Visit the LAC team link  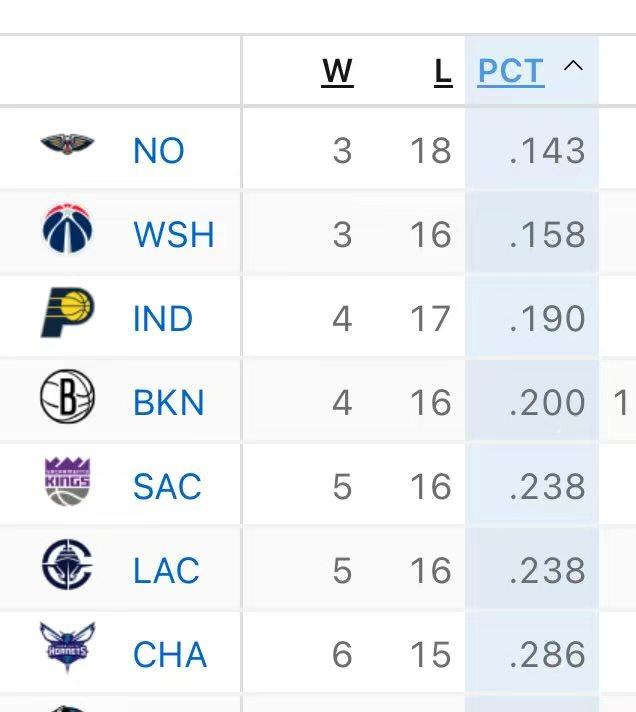[166, 571]
